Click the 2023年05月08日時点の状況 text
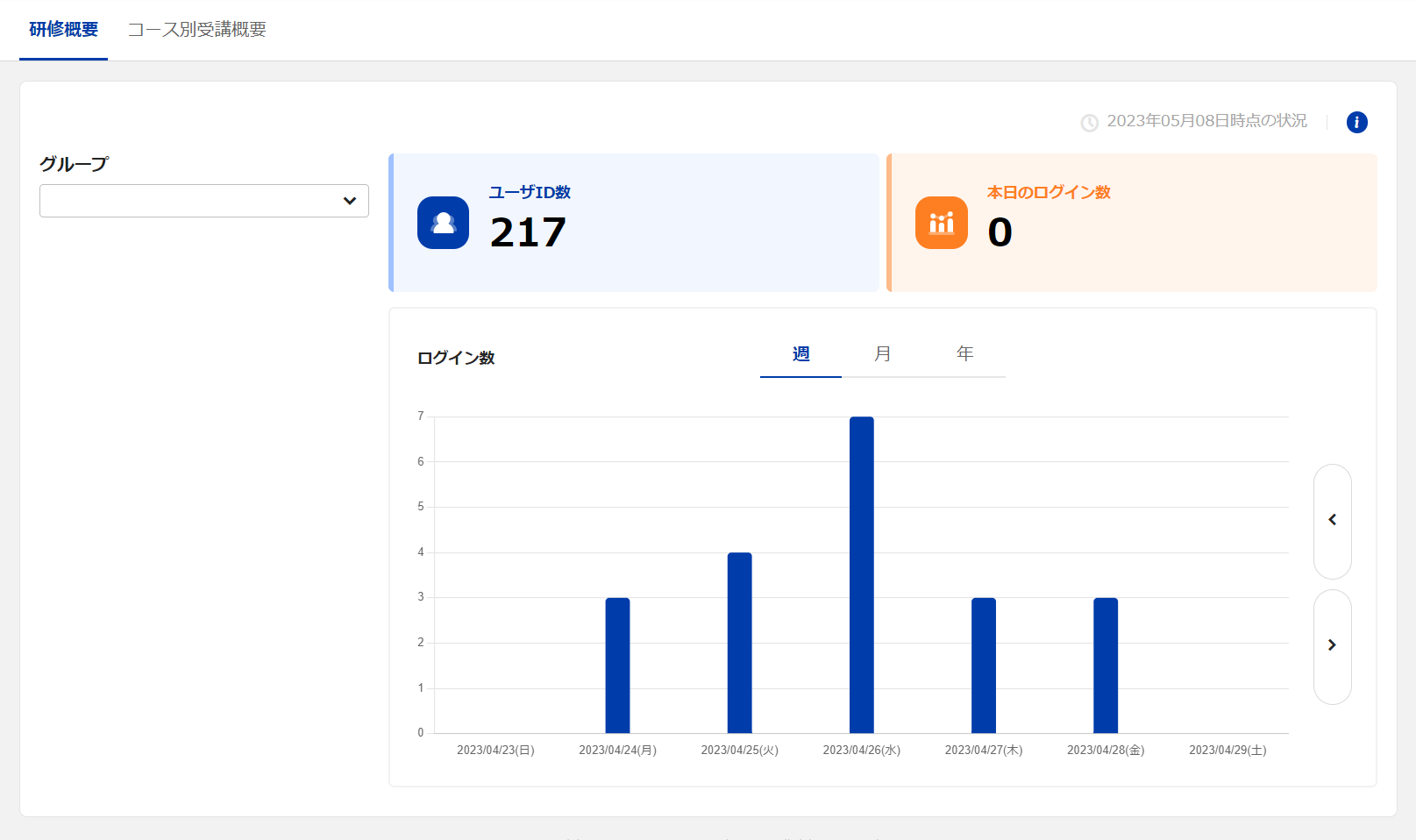The height and width of the screenshot is (840, 1416). pos(1206,121)
